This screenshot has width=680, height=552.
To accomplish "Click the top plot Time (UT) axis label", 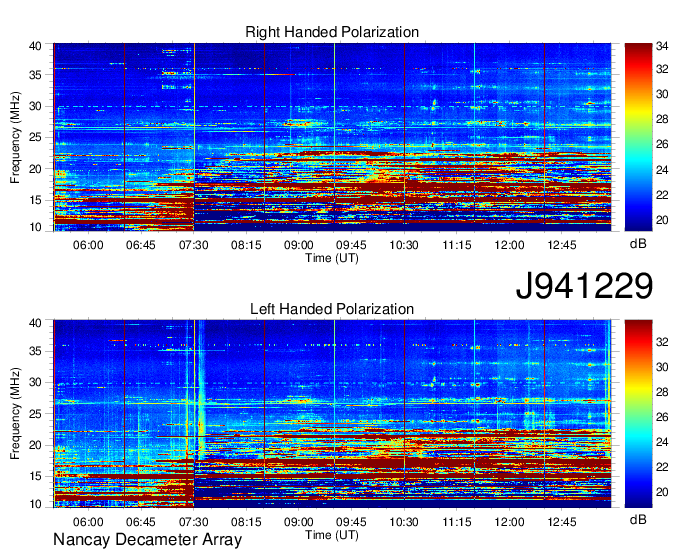I will coord(332,258).
